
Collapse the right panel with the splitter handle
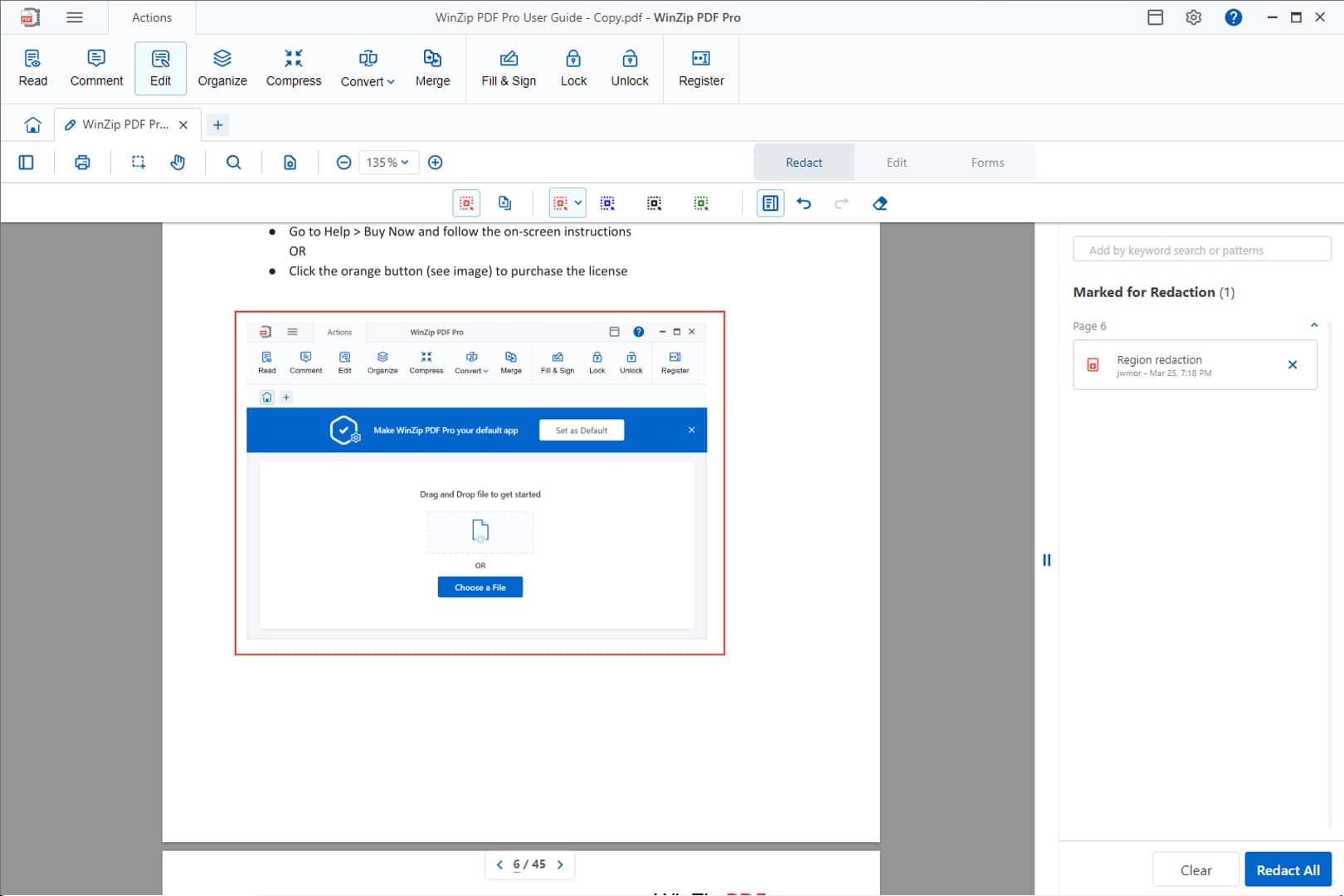1046,560
